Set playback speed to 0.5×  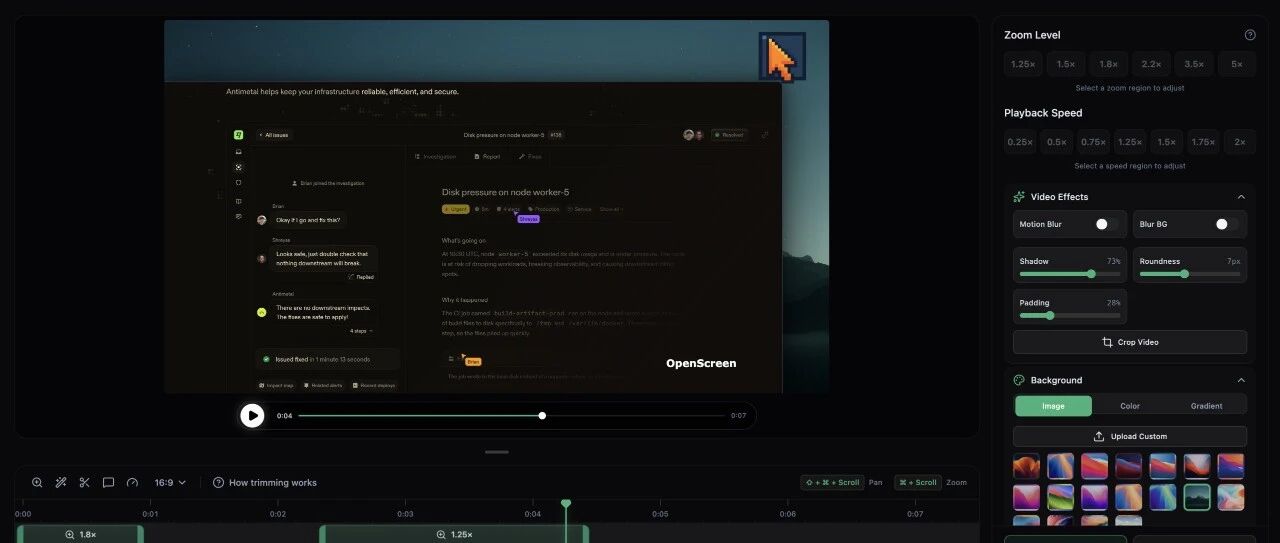1057,142
